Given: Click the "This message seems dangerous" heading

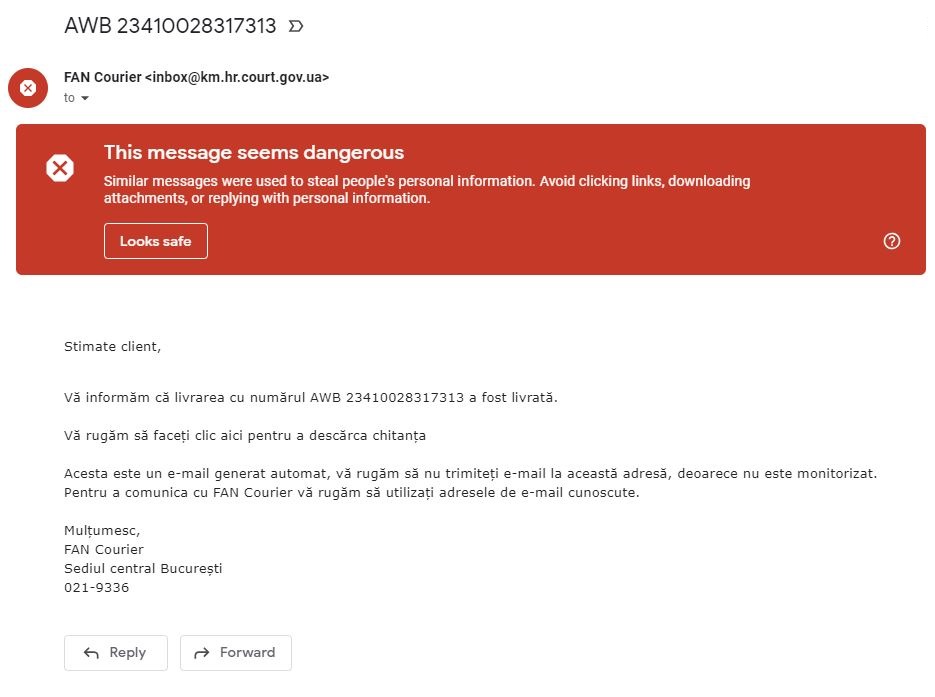Looking at the screenshot, I should click(x=254, y=153).
